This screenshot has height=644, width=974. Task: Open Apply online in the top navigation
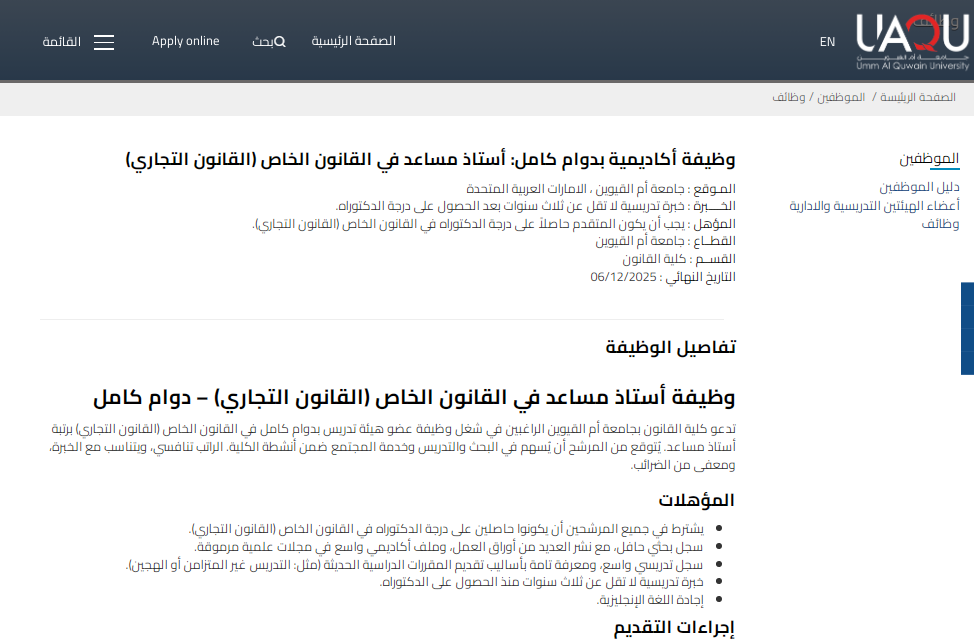[x=185, y=41]
